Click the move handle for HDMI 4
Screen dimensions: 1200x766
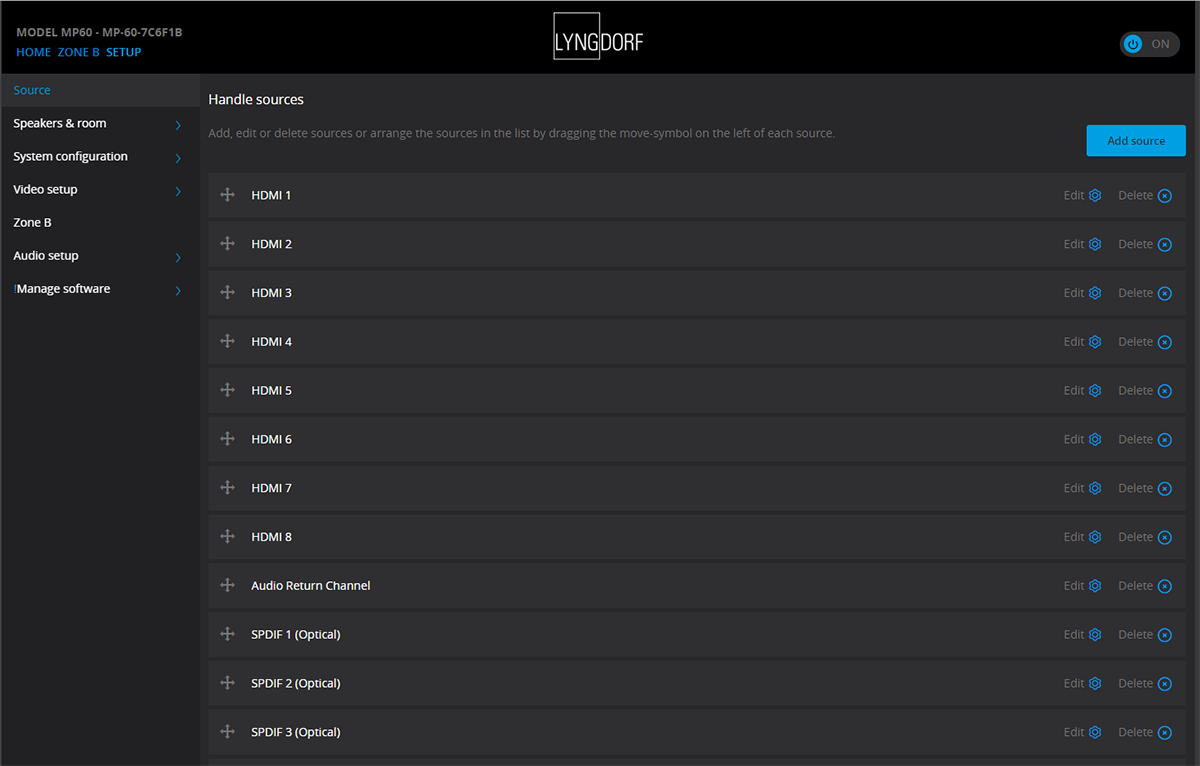[x=227, y=342]
